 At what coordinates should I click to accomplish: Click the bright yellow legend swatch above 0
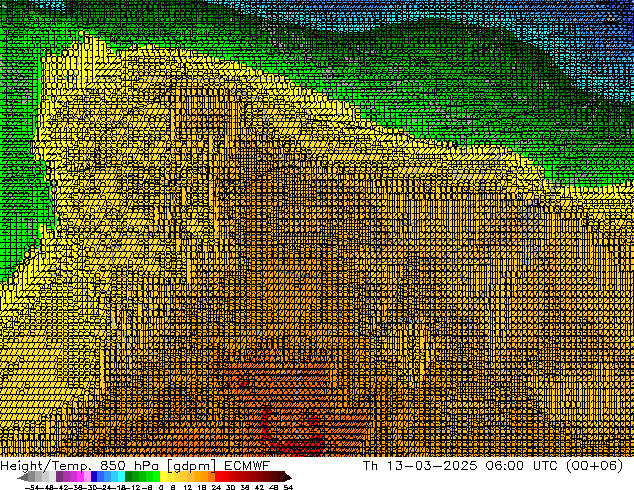(163, 476)
